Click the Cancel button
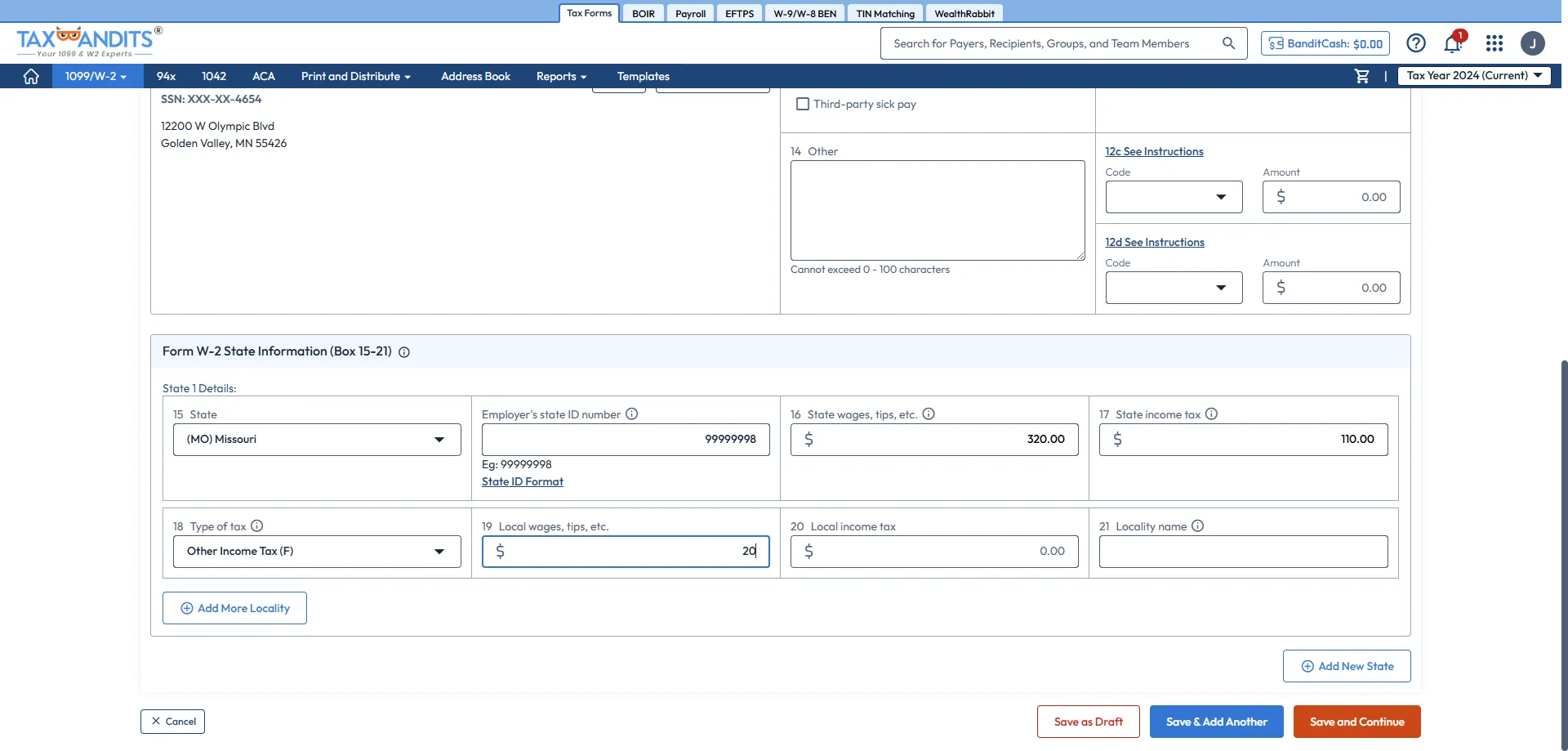This screenshot has width=1568, height=751. click(x=172, y=722)
